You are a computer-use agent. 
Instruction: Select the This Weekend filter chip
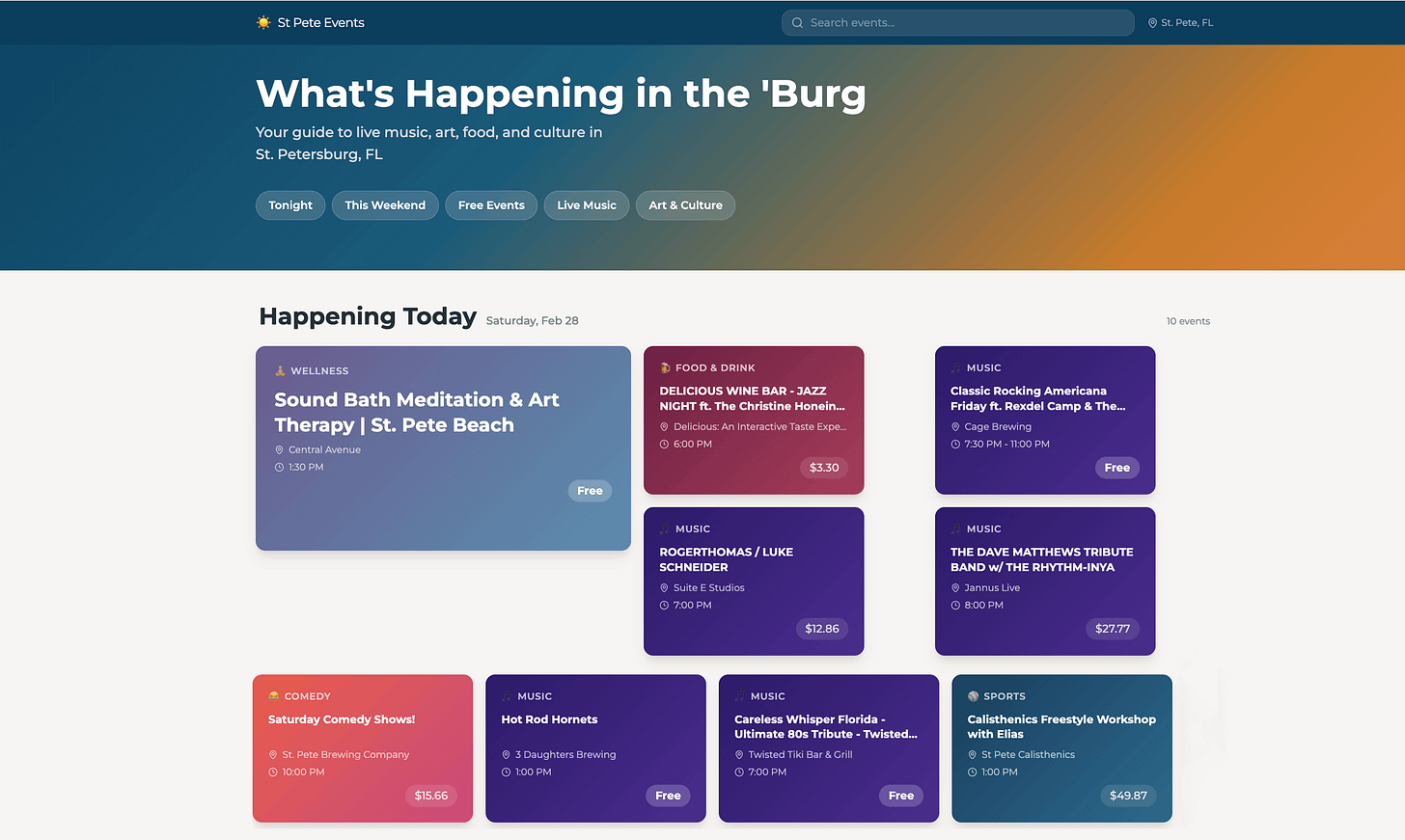coord(385,205)
